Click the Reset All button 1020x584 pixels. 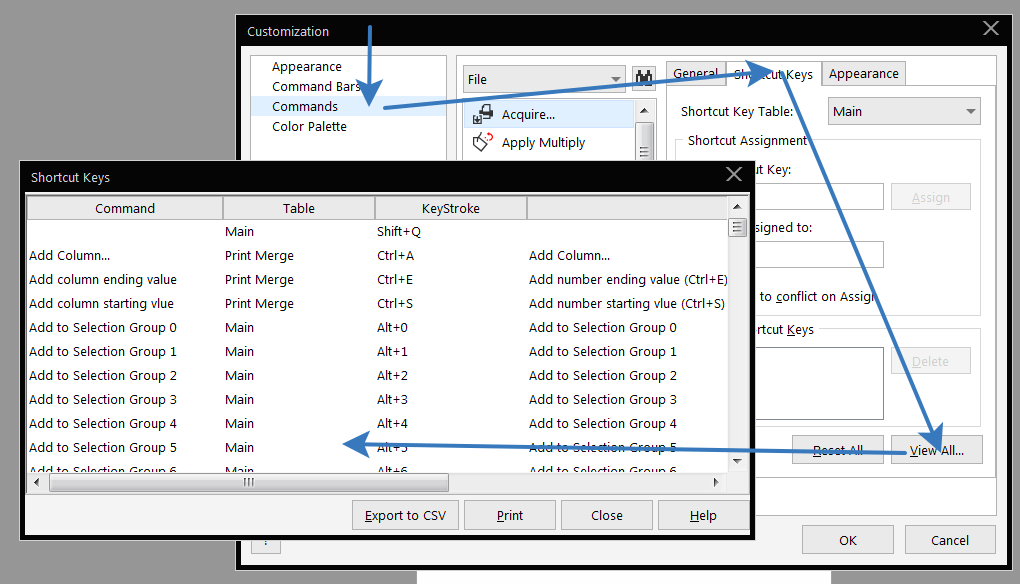tap(838, 449)
